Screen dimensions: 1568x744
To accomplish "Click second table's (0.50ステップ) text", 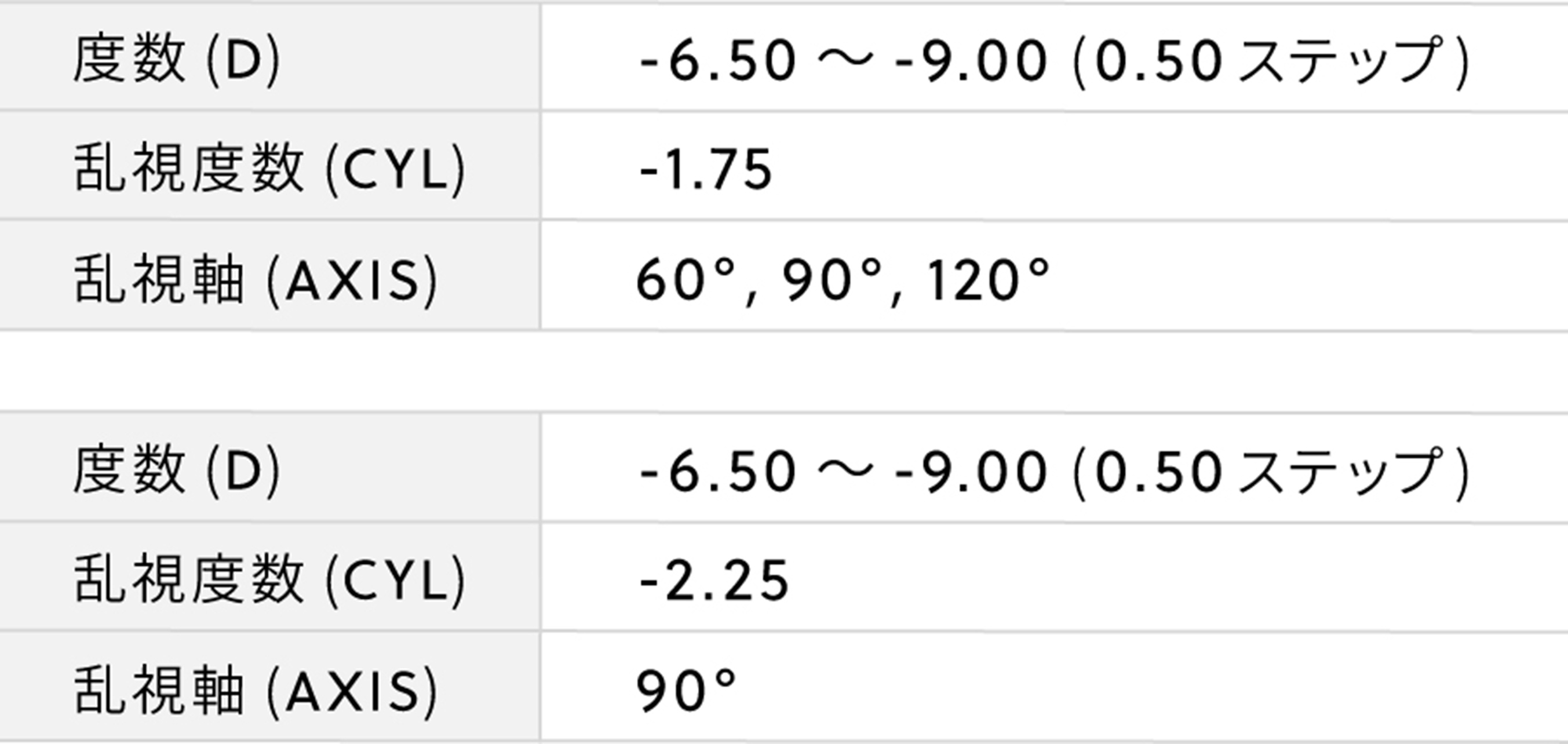I will [x=1271, y=472].
